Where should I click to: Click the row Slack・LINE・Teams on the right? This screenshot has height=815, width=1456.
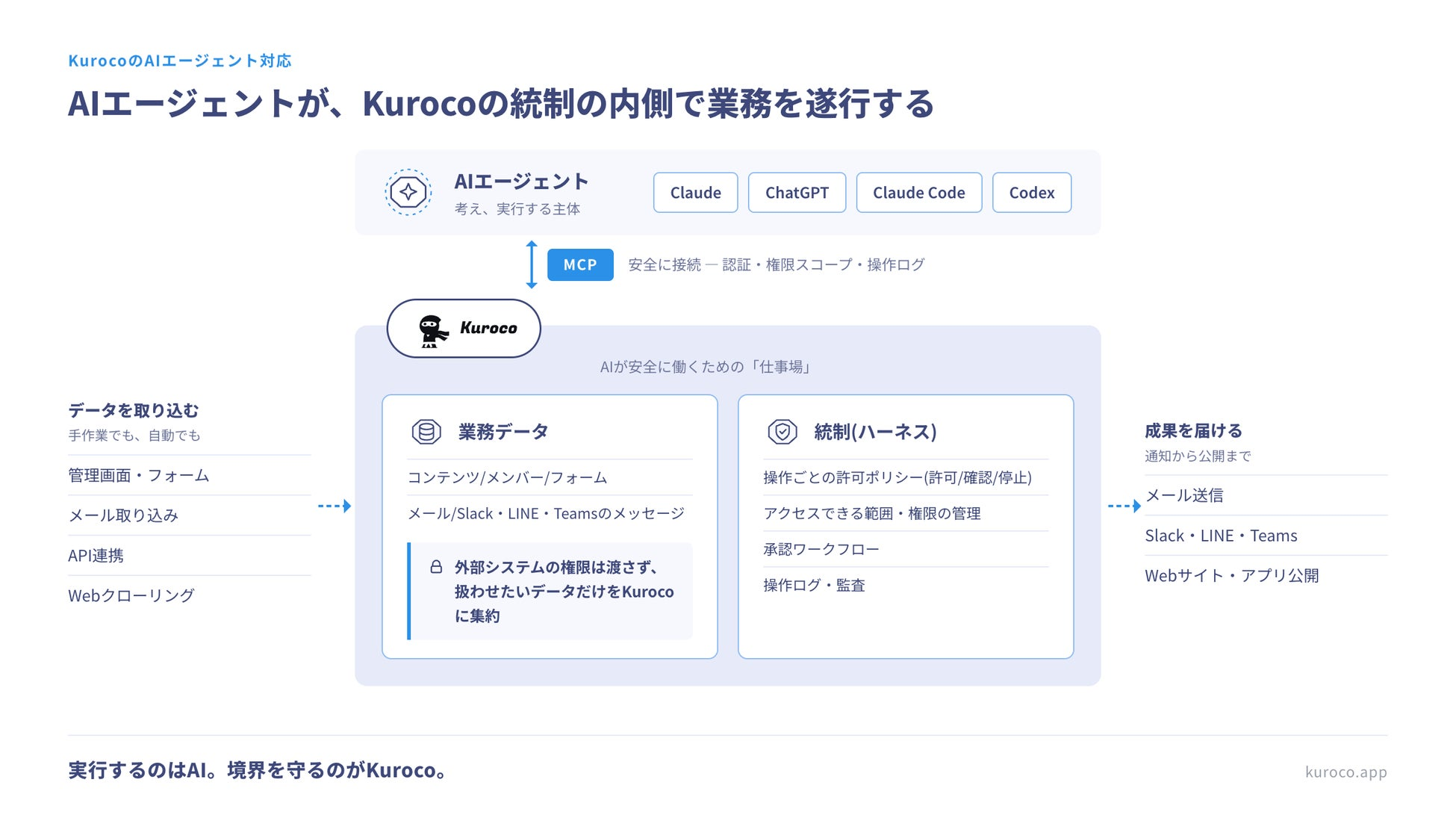(x=1266, y=536)
